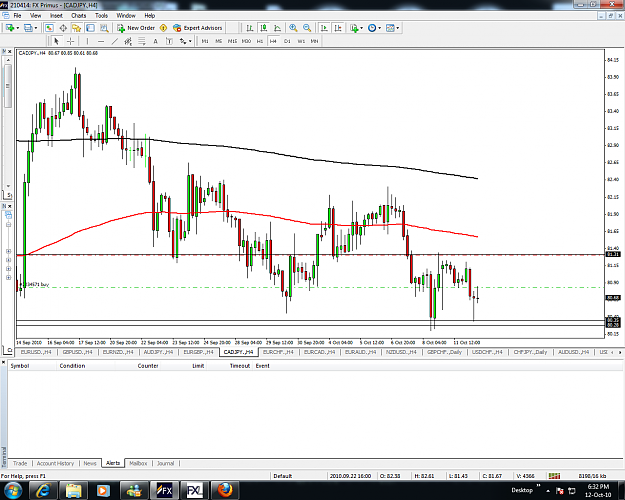Image resolution: width=625 pixels, height=500 pixels.
Task: Switch to the EURUSD H4 chart tab
Action: (36, 352)
